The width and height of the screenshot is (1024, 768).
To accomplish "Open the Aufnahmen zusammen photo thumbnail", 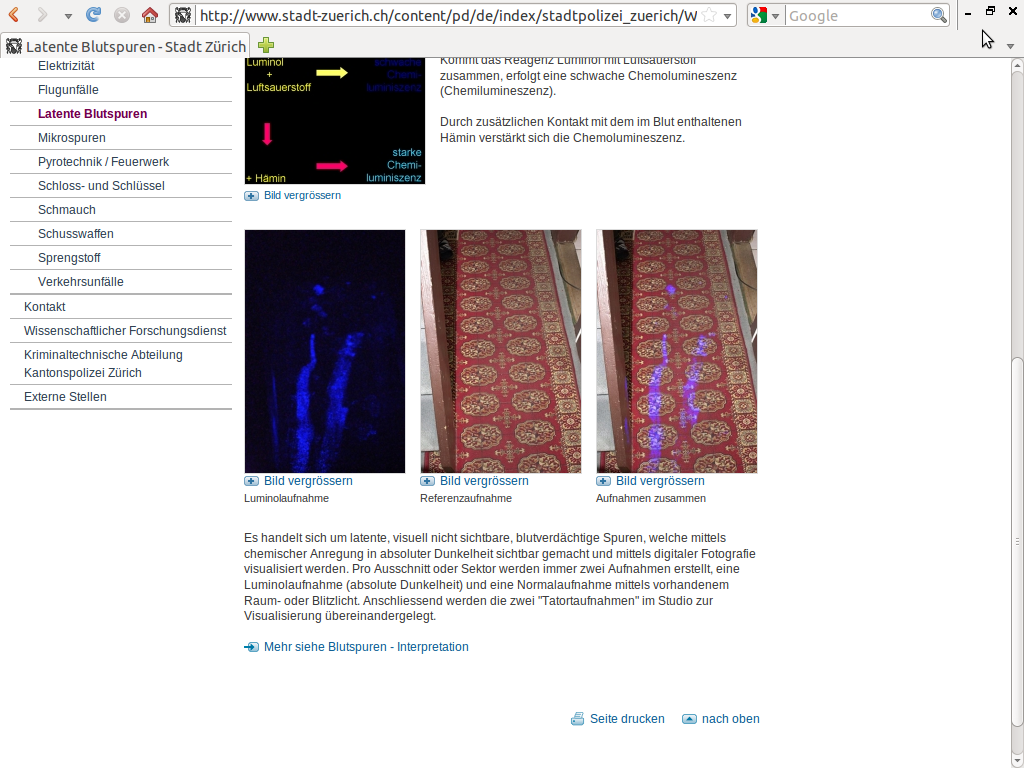I will 677,351.
